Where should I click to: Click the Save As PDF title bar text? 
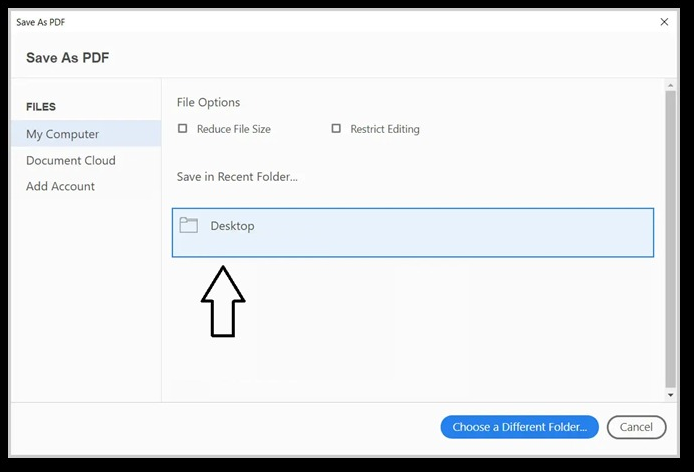point(40,21)
